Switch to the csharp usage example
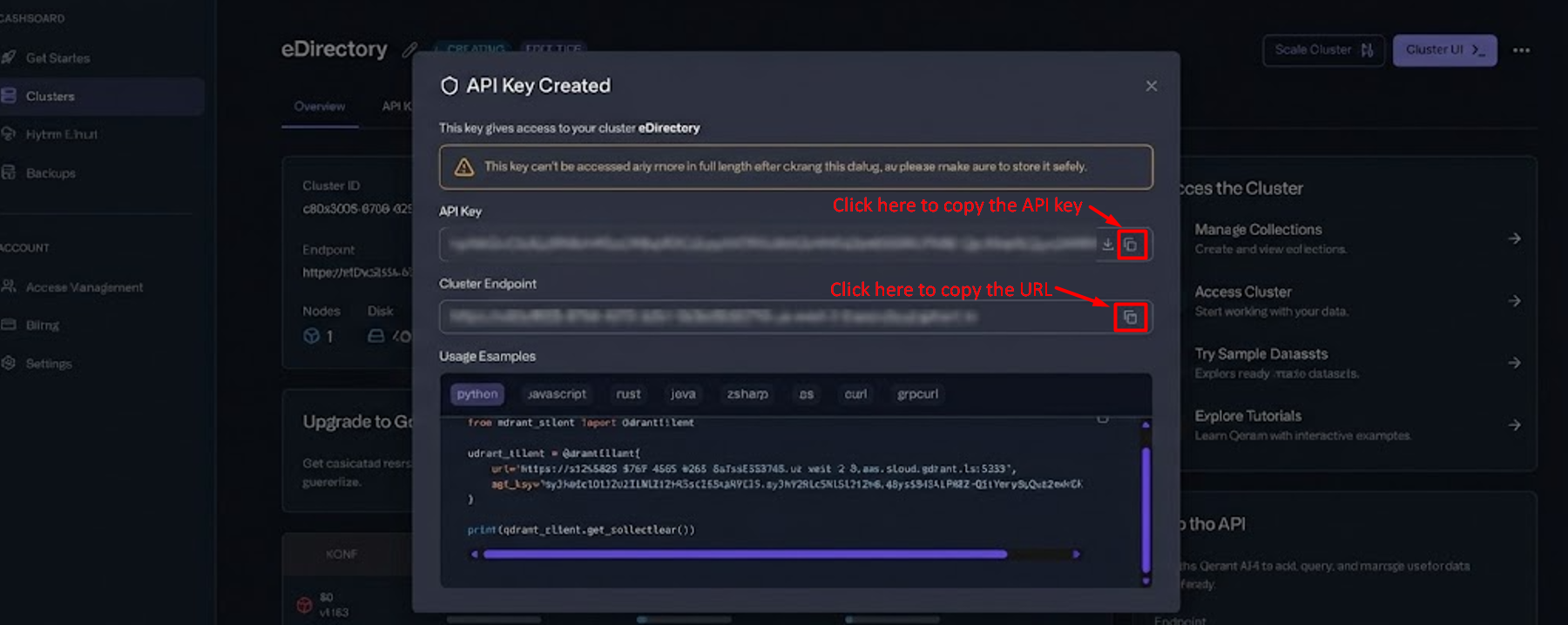The height and width of the screenshot is (625, 1568). coord(747,394)
